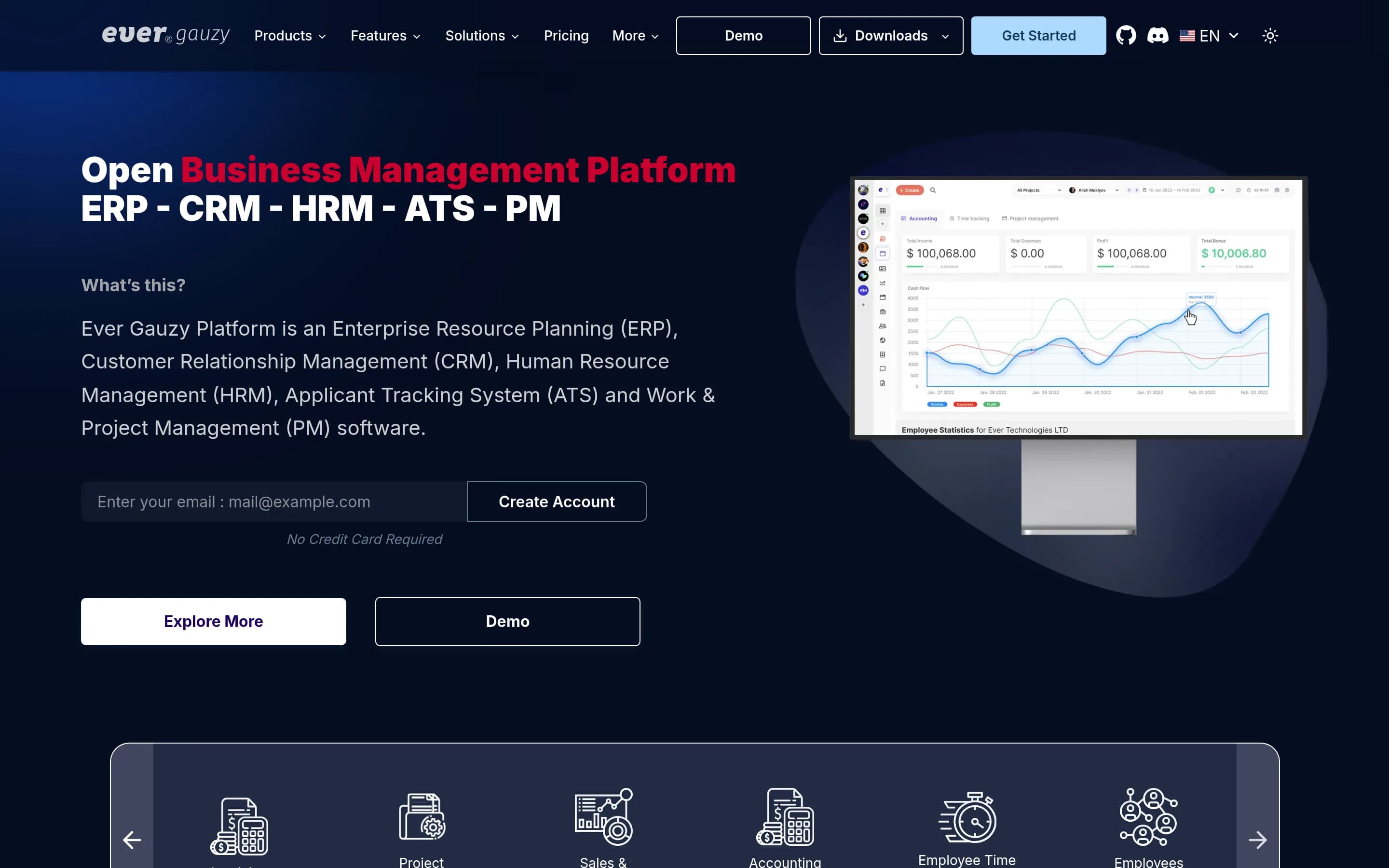Click the Project carousel icon
This screenshot has width=1389, height=868.
coord(422,817)
